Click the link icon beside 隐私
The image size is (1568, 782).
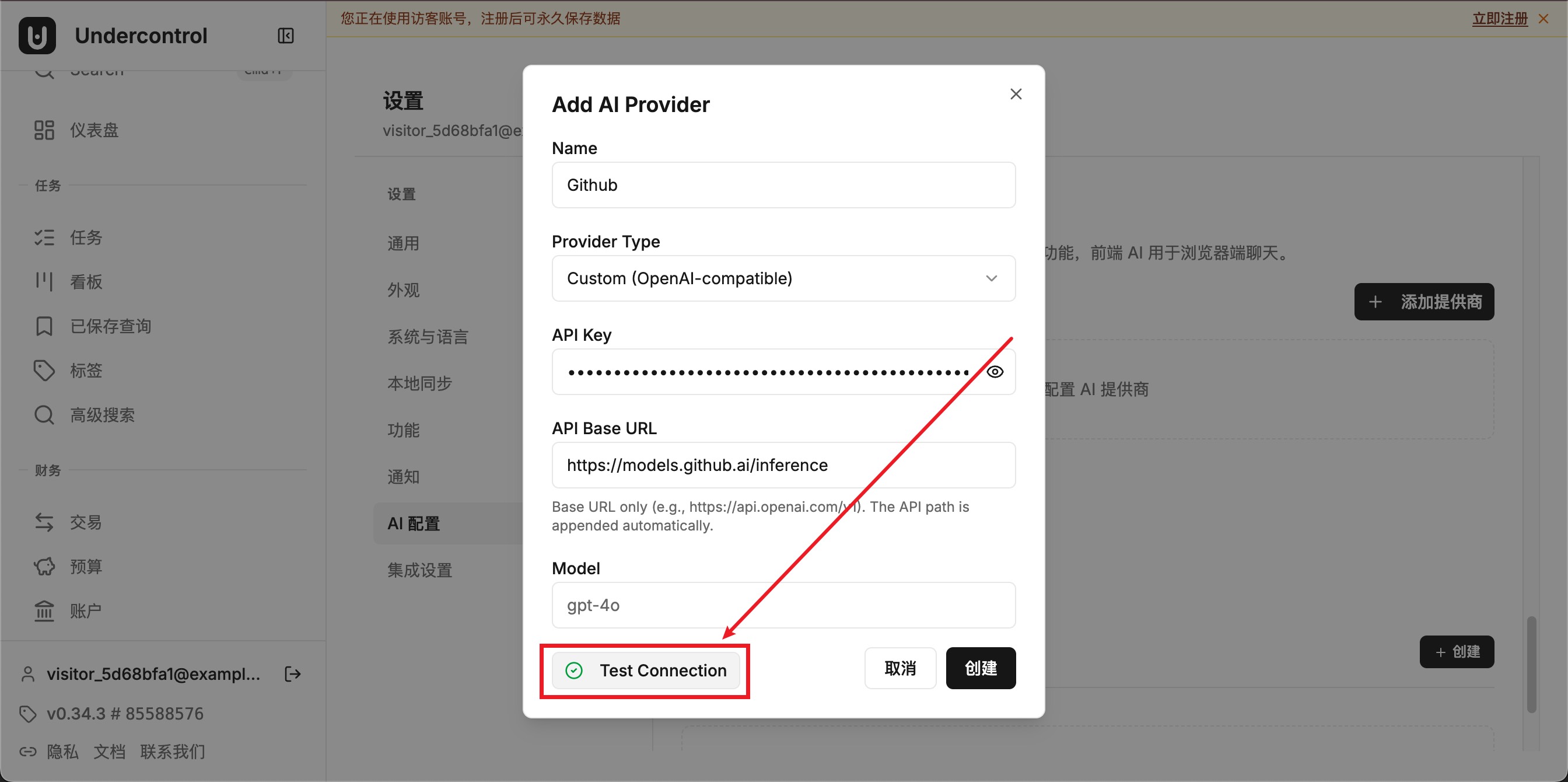point(27,752)
